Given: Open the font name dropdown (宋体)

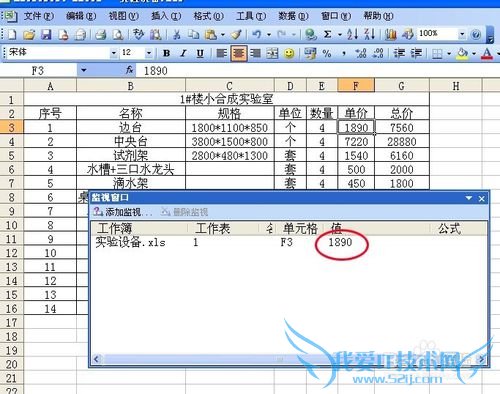Looking at the screenshot, I should click(x=114, y=53).
